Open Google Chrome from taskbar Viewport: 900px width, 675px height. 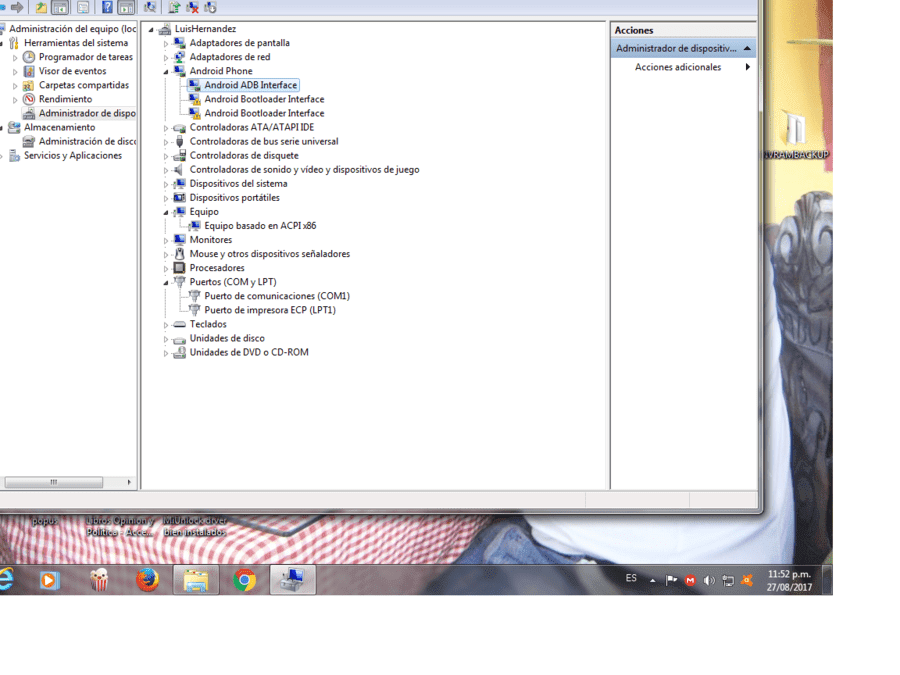pos(245,580)
